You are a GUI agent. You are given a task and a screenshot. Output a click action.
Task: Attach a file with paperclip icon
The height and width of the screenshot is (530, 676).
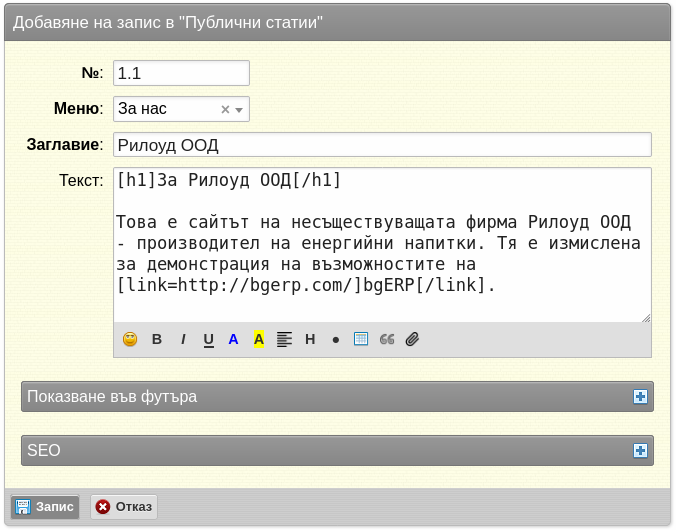(x=413, y=339)
